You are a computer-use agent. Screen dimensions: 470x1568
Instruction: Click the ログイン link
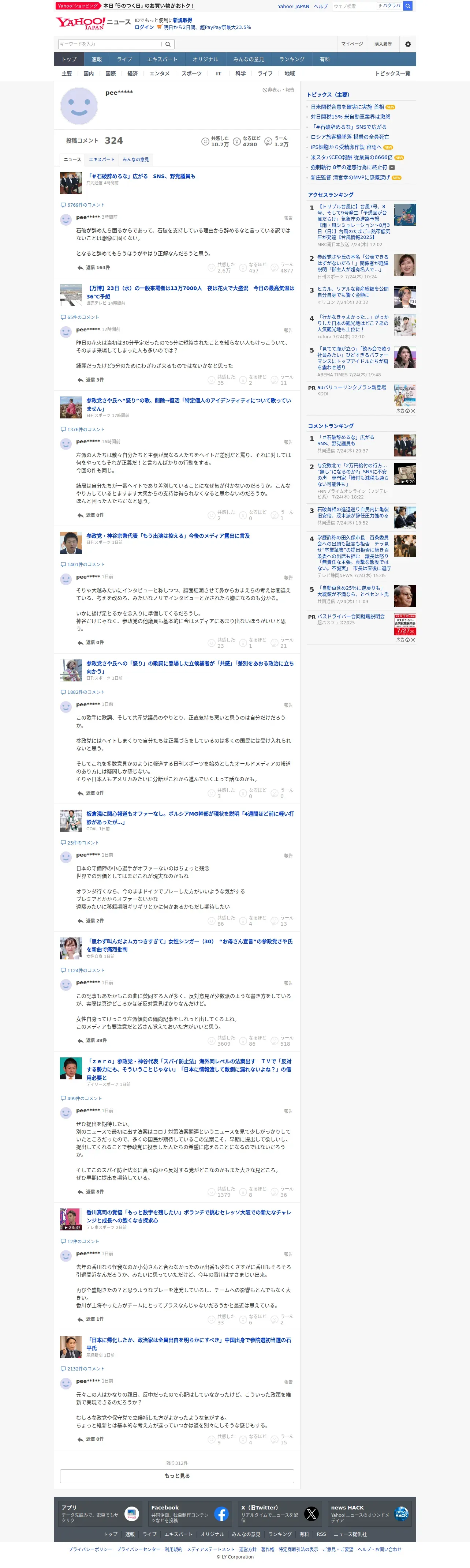[144, 27]
